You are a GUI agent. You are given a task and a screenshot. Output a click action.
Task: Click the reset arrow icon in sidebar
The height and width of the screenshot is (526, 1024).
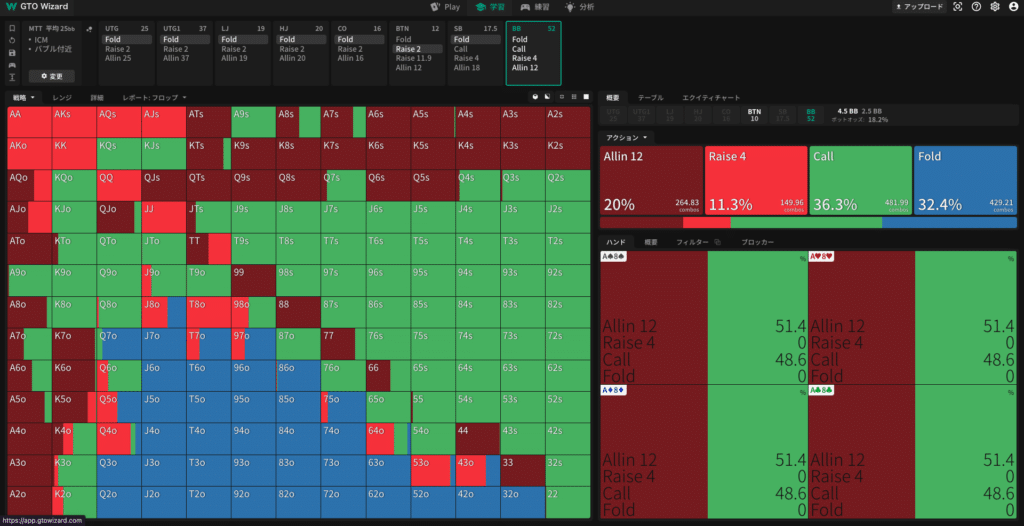(12, 41)
